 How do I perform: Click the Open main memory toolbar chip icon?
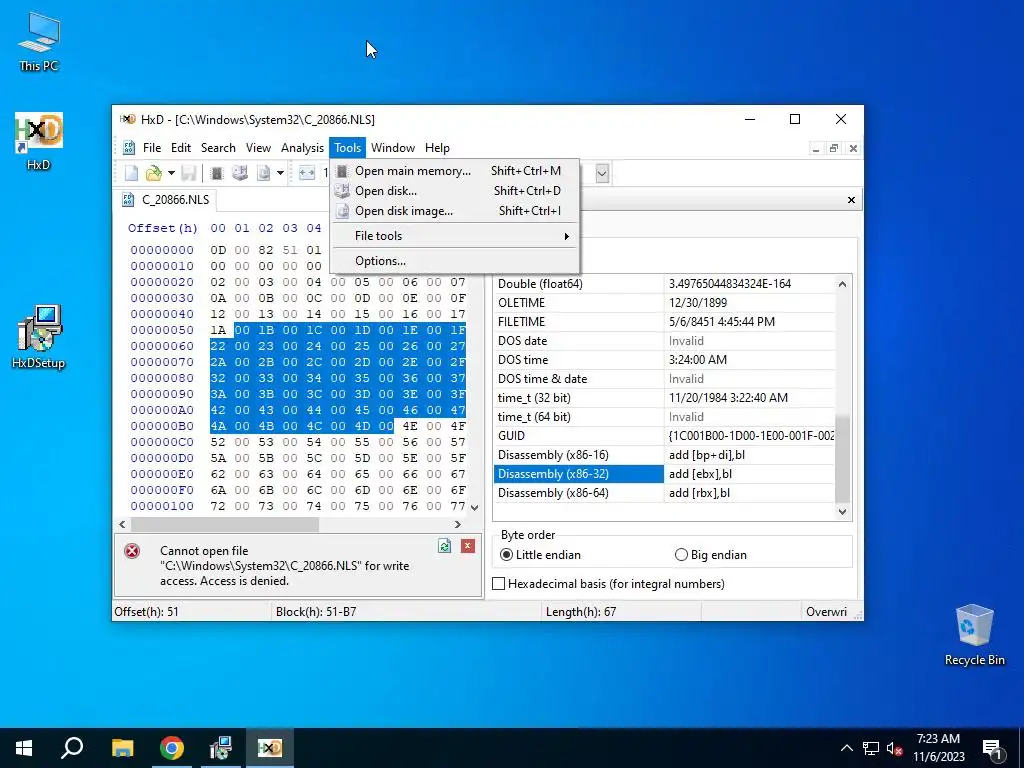tap(217, 173)
